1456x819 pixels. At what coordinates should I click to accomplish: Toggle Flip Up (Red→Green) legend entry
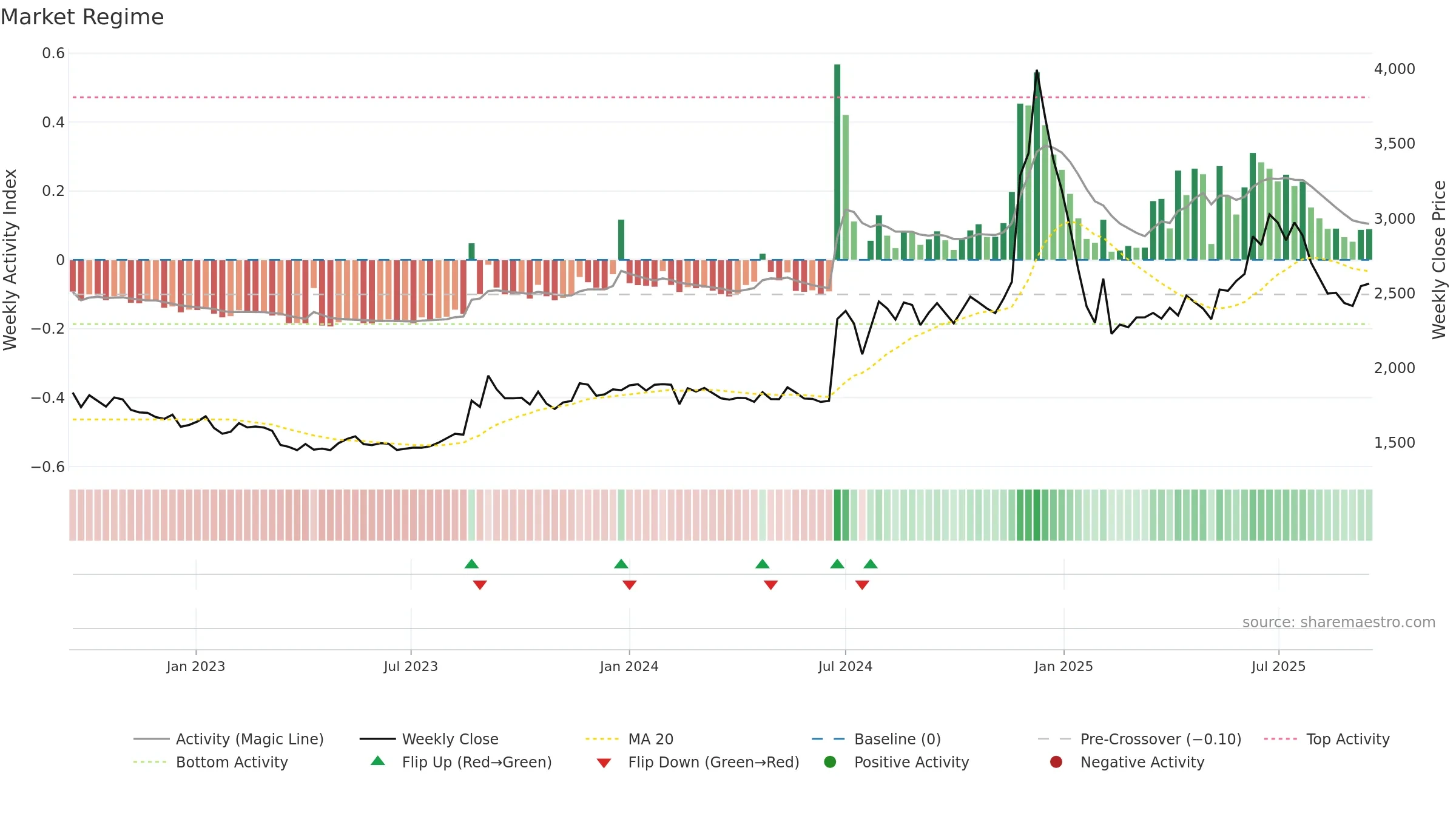(x=461, y=762)
